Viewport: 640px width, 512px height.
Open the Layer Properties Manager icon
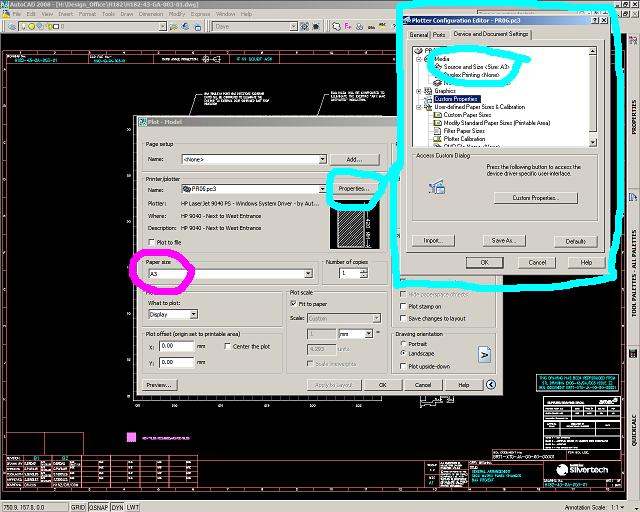point(12,27)
